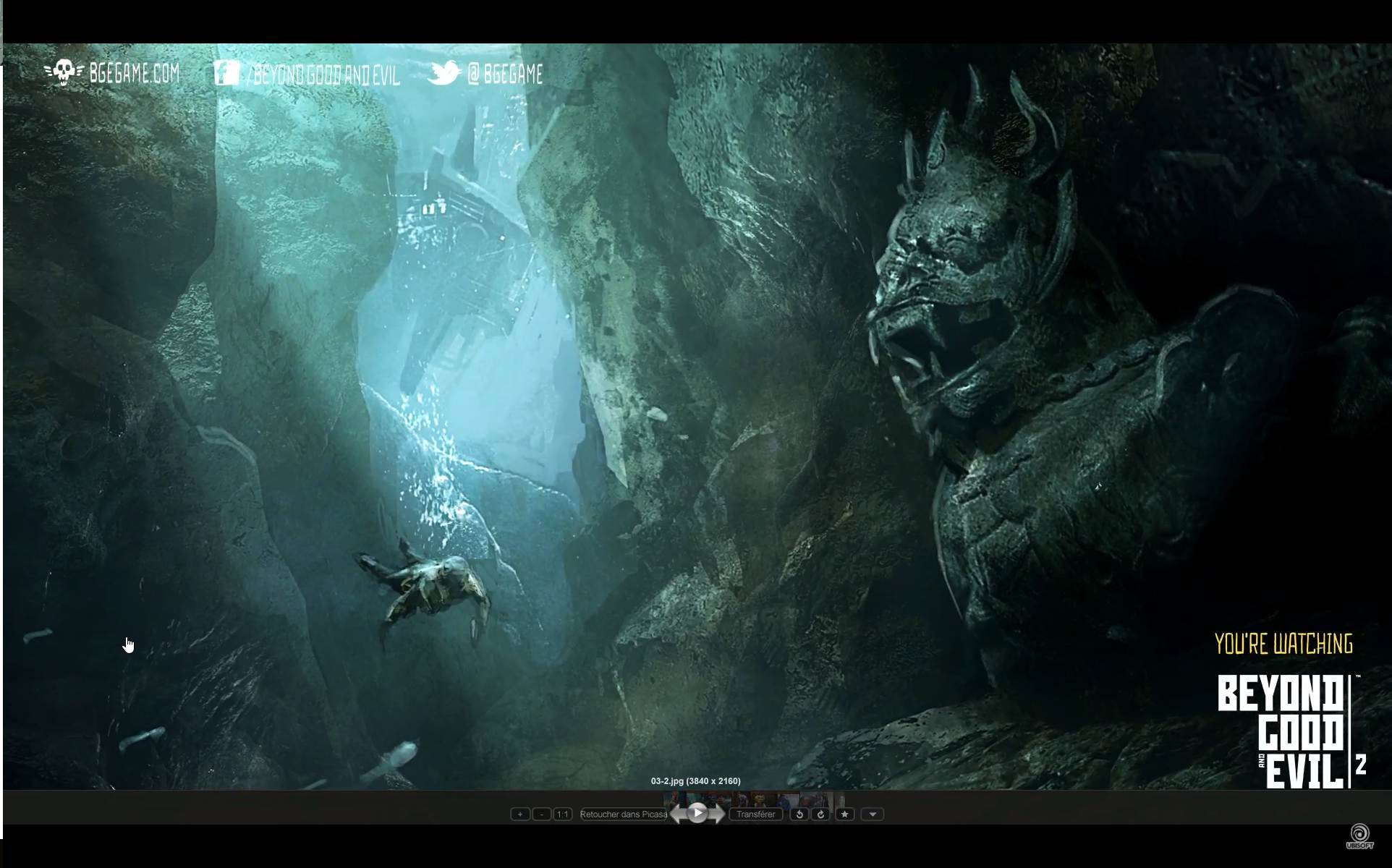This screenshot has width=1392, height=868.
Task: Click the BGEGAME.COM skull logo
Action: pos(64,72)
